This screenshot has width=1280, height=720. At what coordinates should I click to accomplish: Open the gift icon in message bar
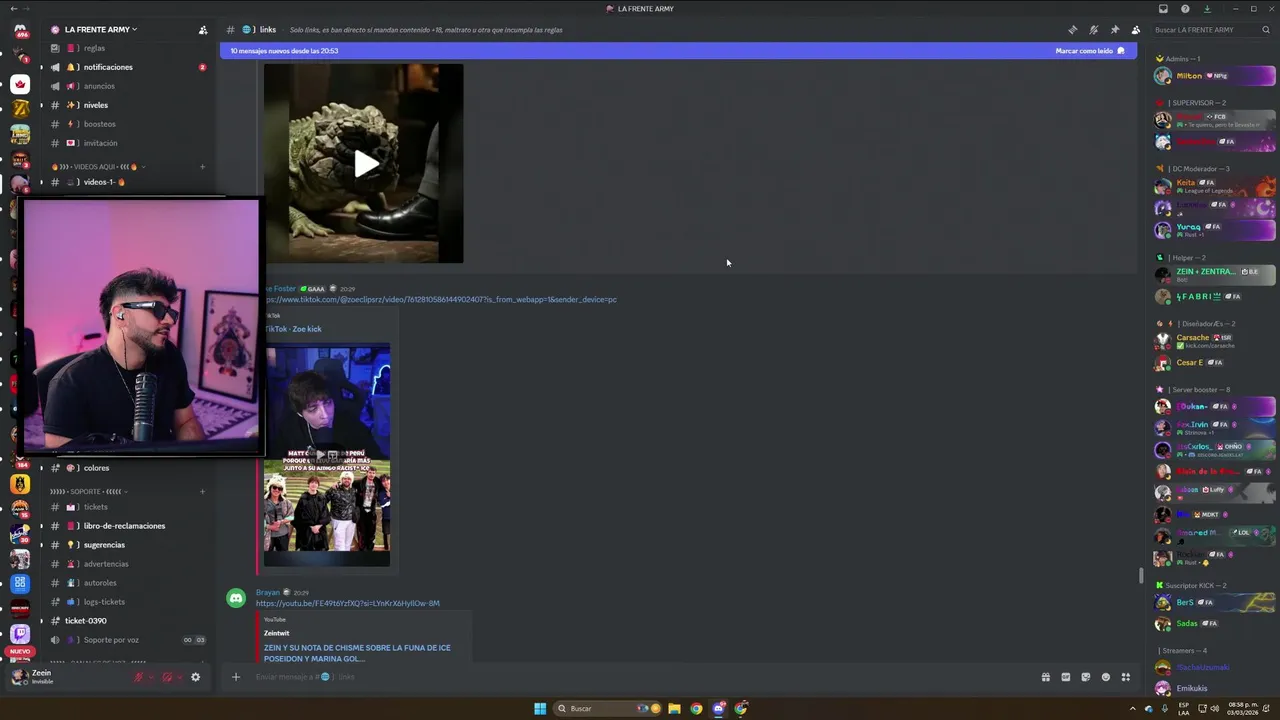pos(1046,677)
